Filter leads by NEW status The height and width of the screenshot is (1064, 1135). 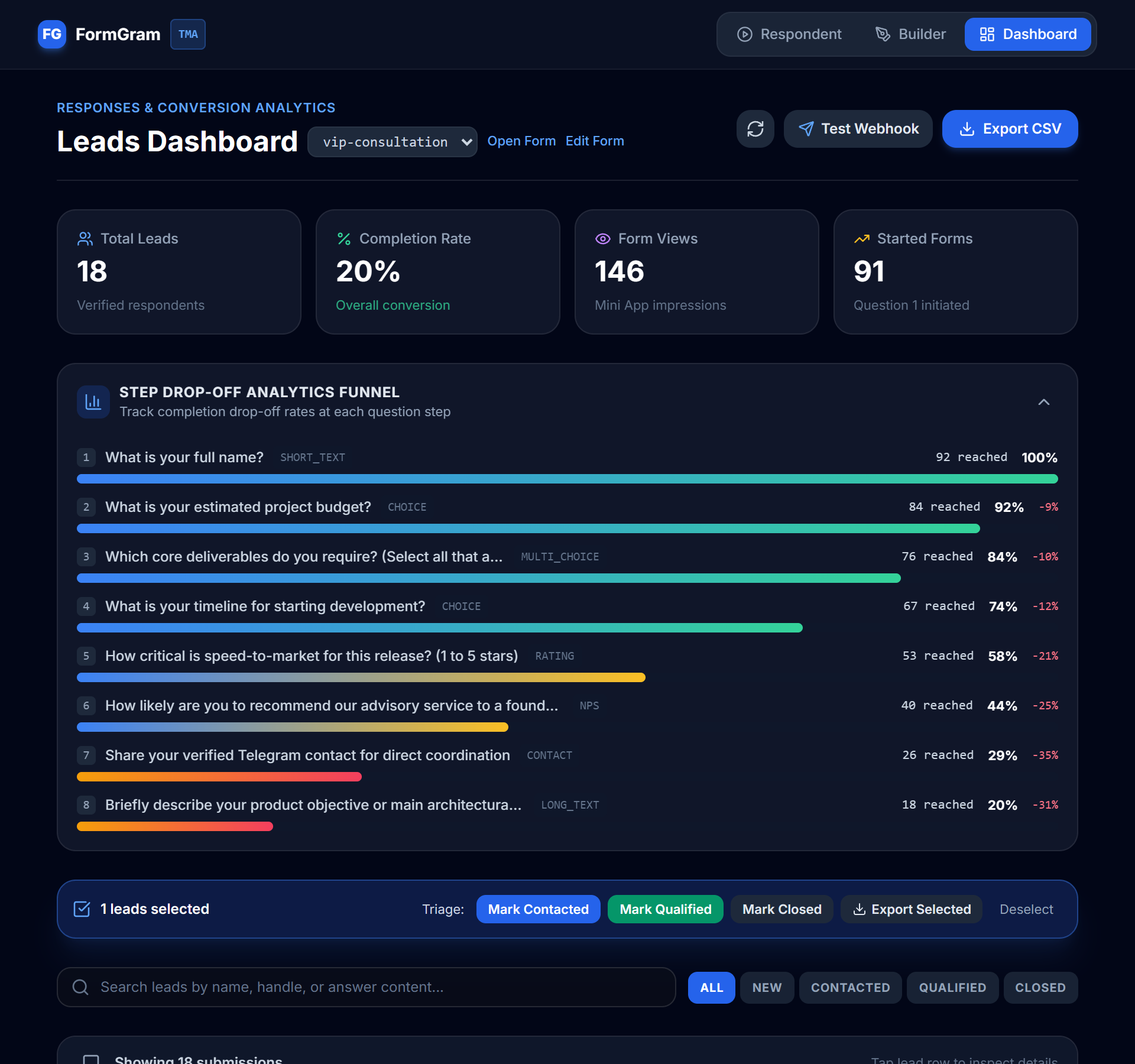(x=767, y=988)
